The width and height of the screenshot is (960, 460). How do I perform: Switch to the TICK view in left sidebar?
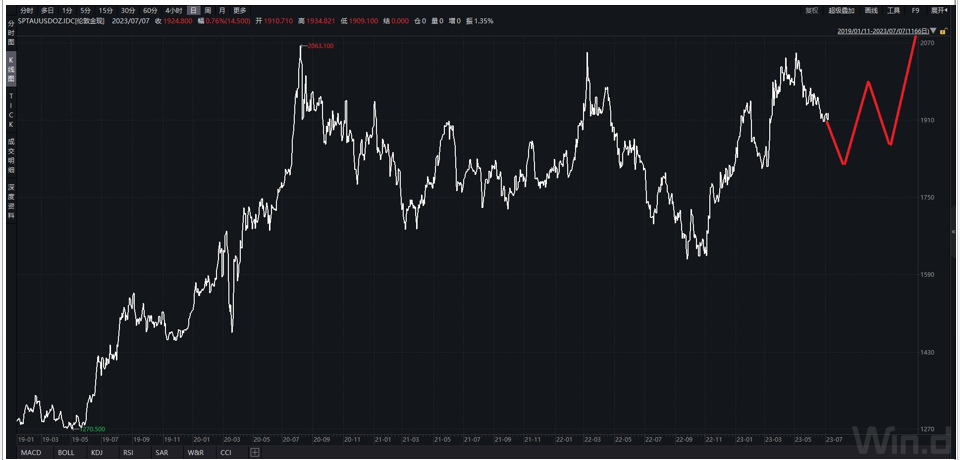(x=12, y=111)
